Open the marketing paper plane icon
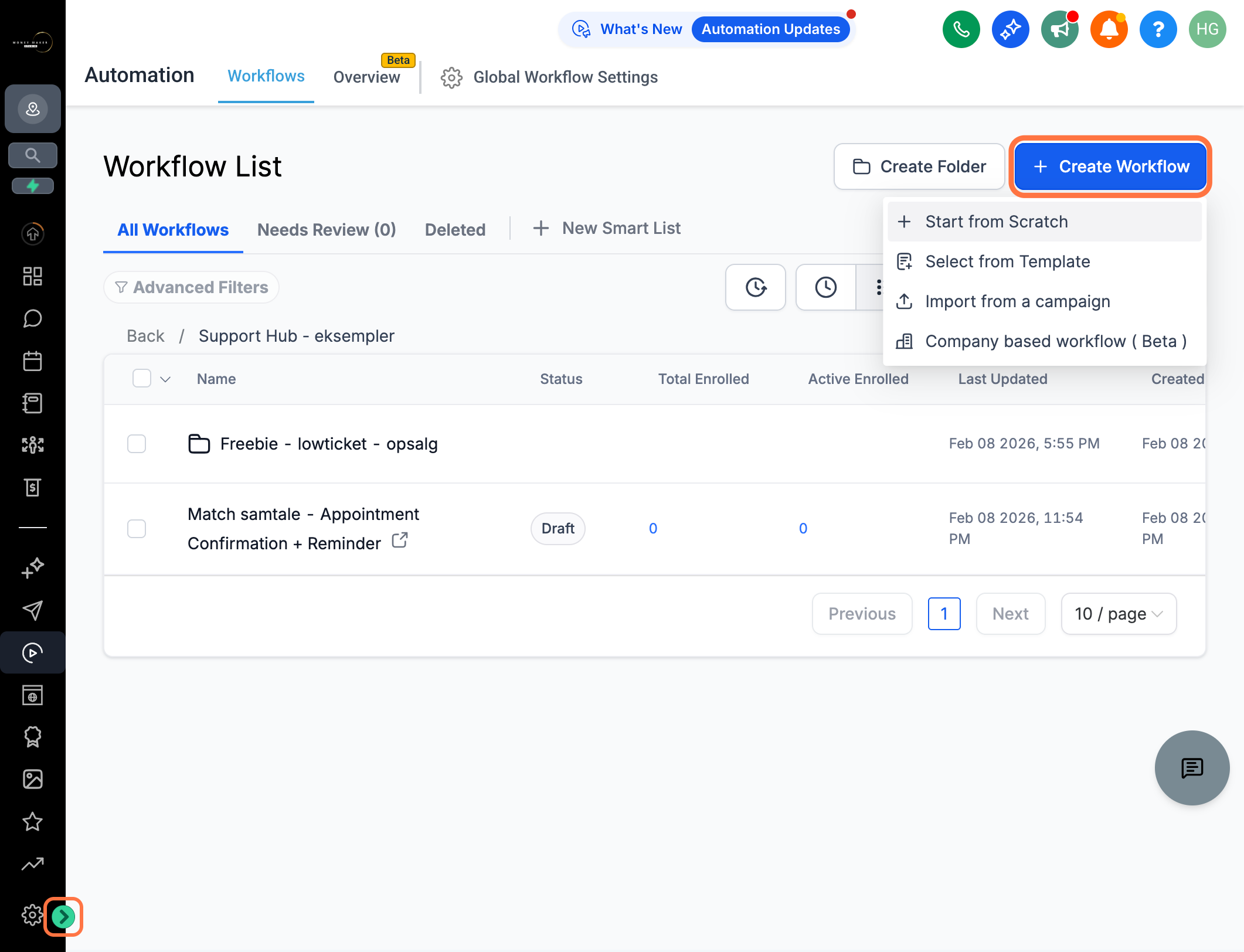This screenshot has width=1244, height=952. point(33,610)
